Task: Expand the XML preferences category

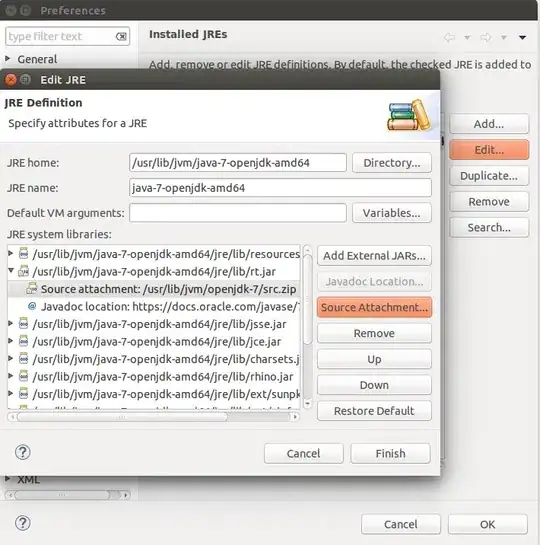Action: 8,479
